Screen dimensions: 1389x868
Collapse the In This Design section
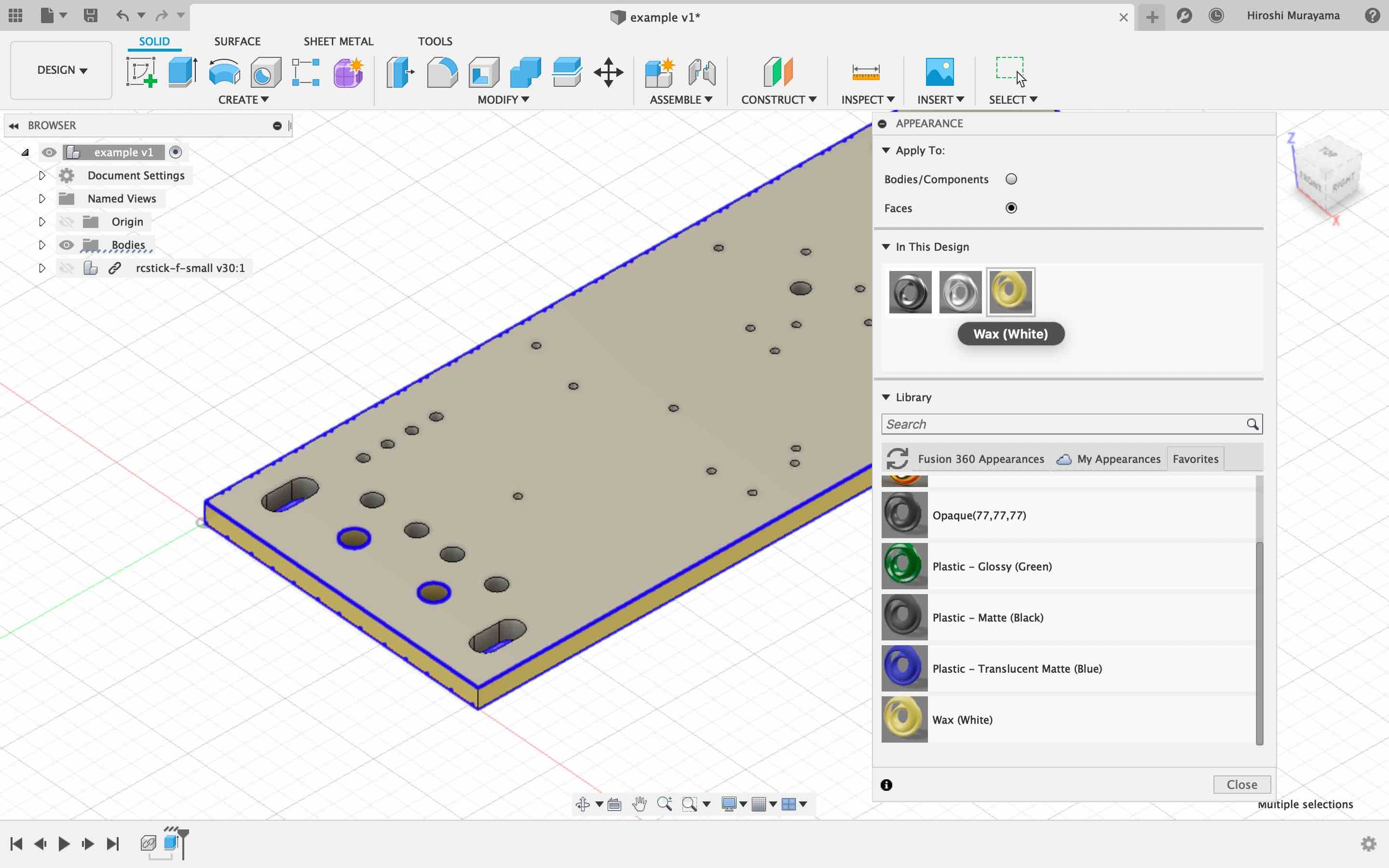[885, 247]
